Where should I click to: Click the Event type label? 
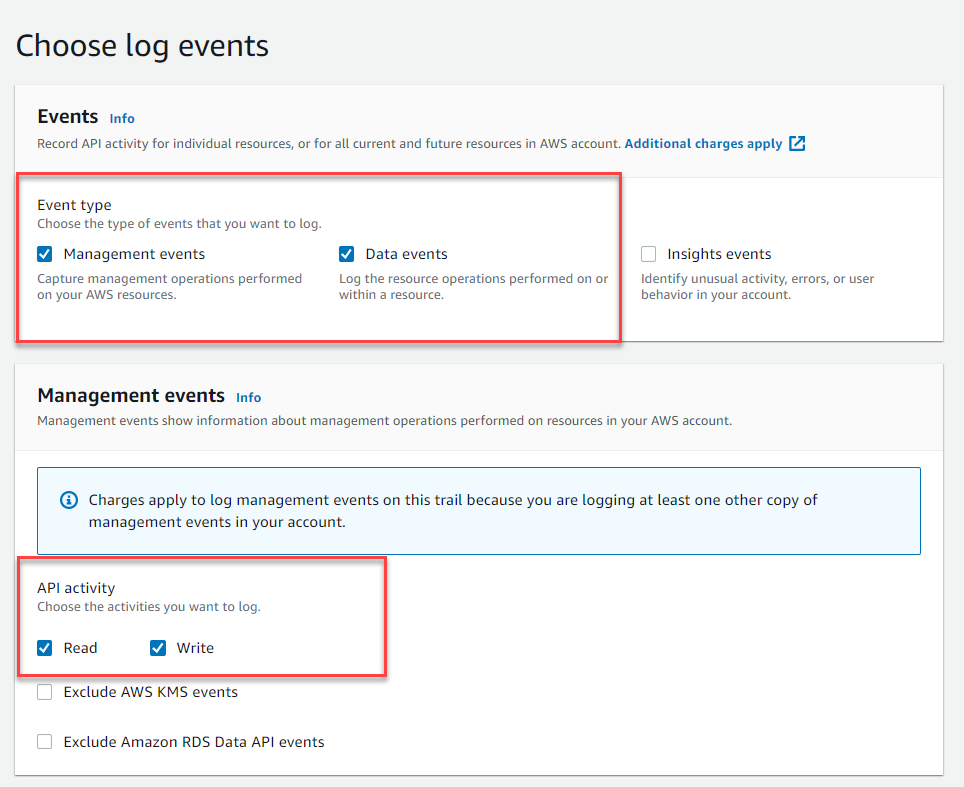click(x=74, y=205)
